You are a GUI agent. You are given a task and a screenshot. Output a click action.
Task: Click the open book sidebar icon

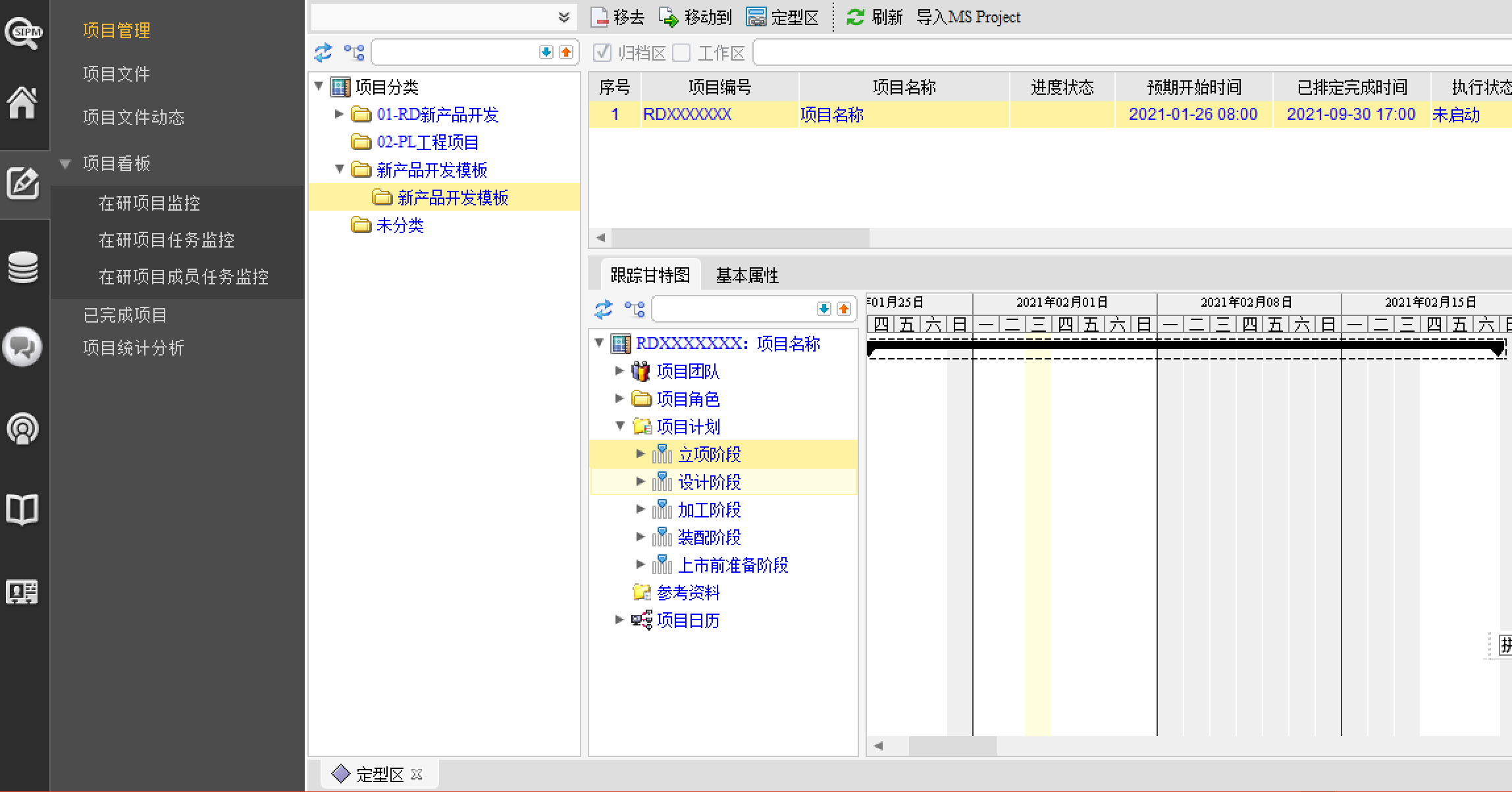pos(23,509)
